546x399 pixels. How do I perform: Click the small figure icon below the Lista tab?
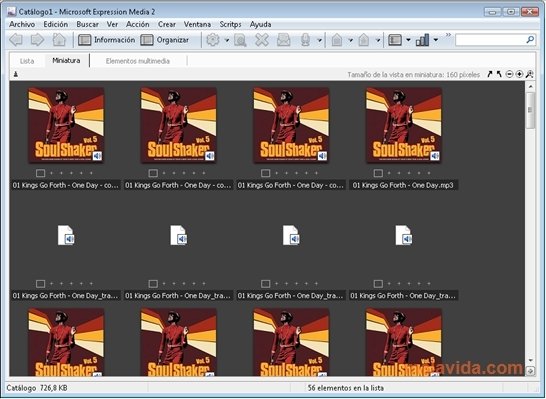point(15,74)
